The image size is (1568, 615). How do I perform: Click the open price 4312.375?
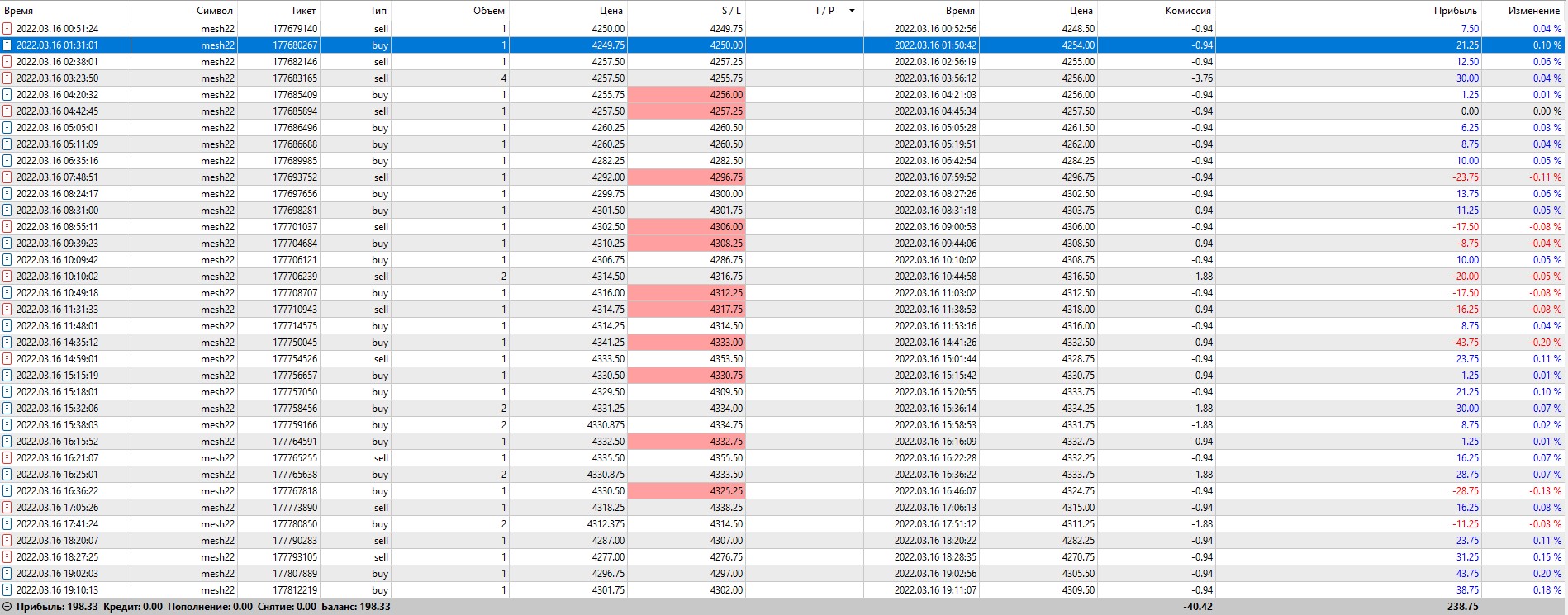pyautogui.click(x=606, y=524)
